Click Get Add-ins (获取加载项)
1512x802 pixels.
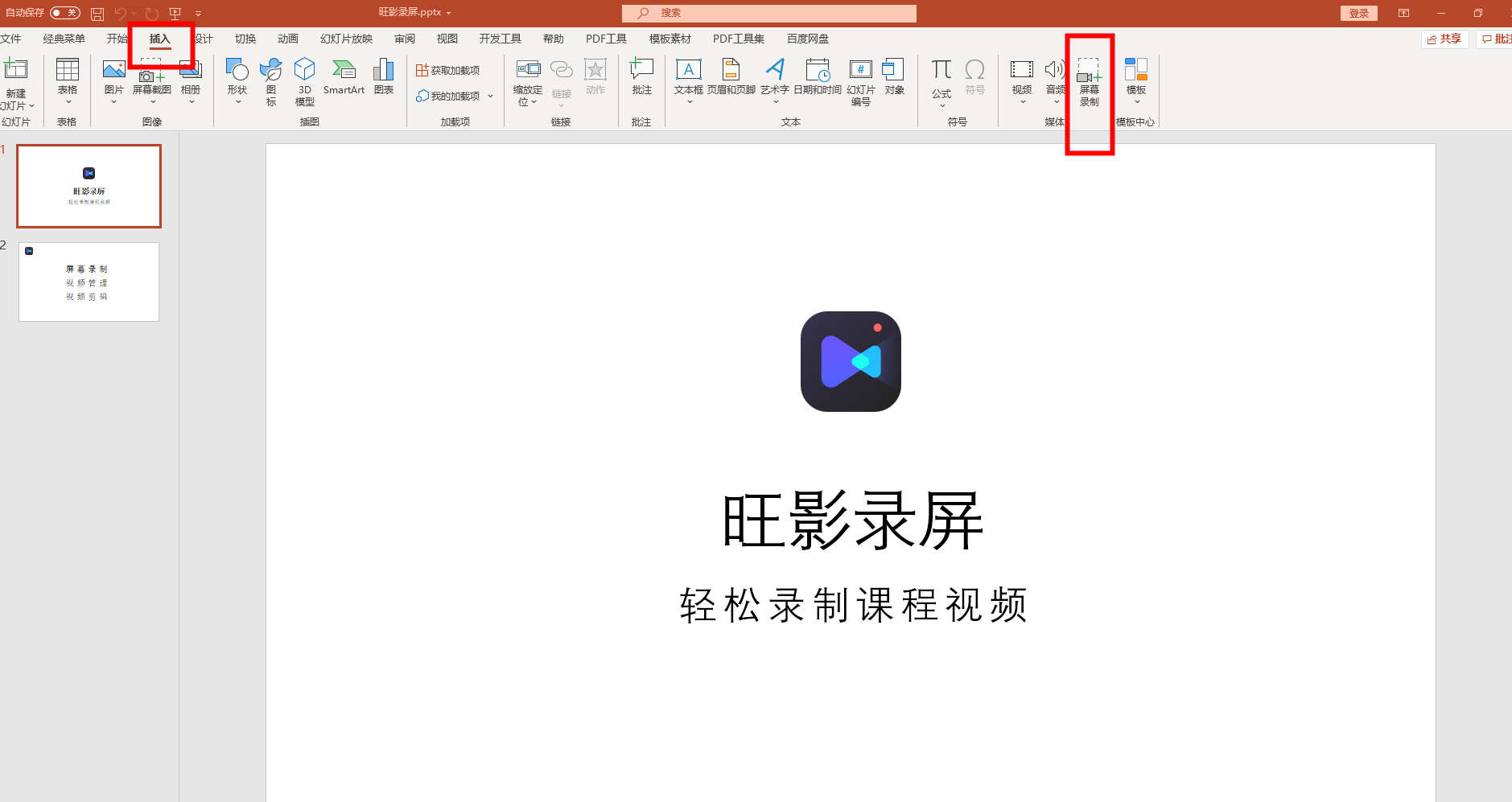tap(448, 71)
